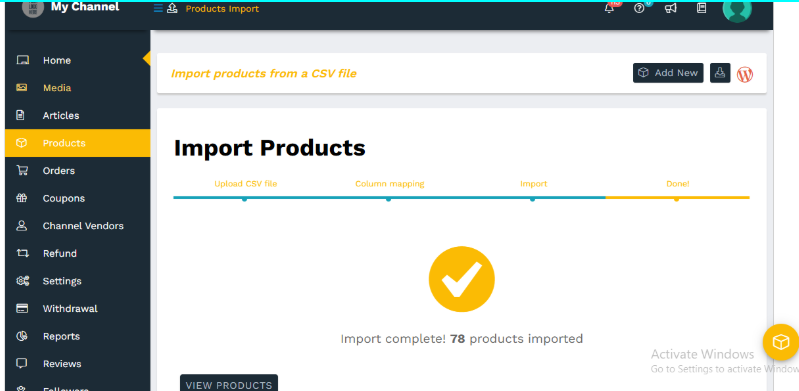Open the user profile avatar

pos(737,9)
